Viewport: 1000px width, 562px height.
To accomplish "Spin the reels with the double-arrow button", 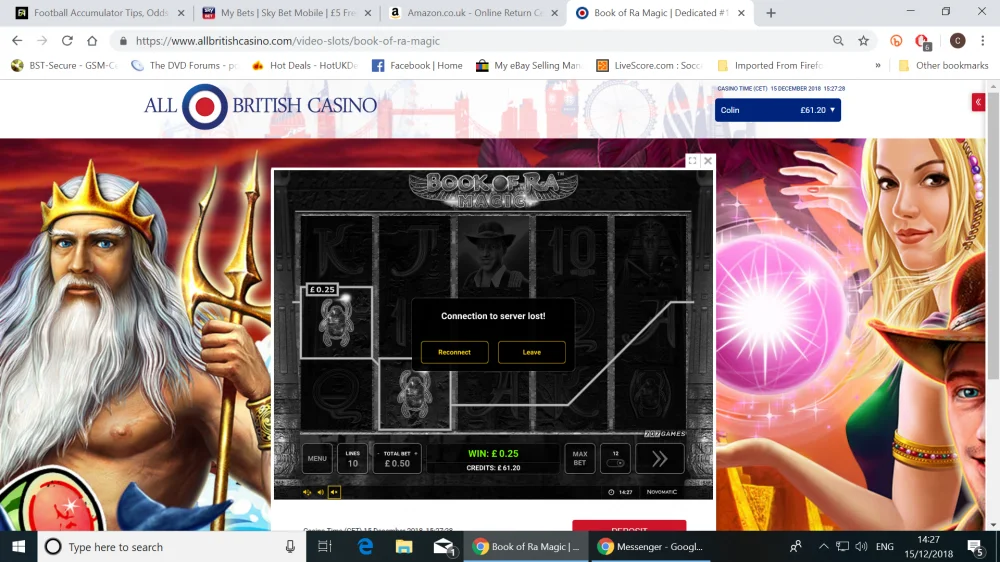I will pyautogui.click(x=659, y=458).
